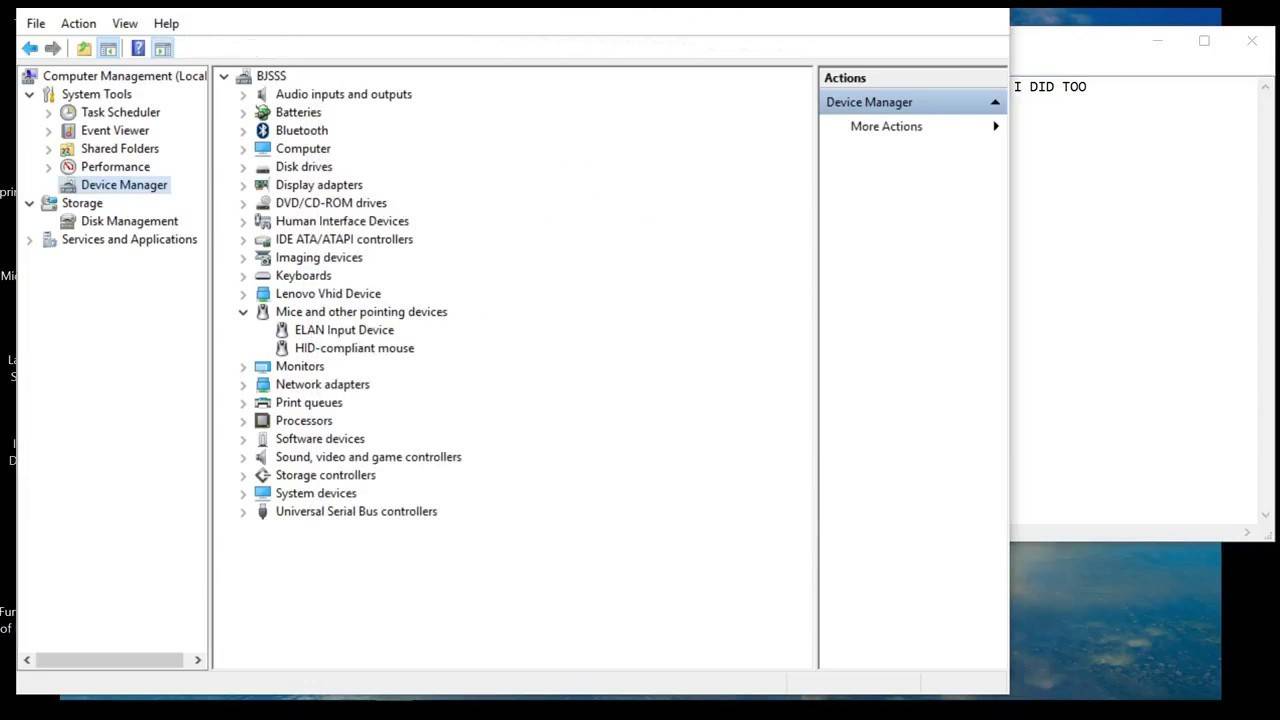Image resolution: width=1280 pixels, height=720 pixels.
Task: Expand the Print queues category
Action: 243,402
